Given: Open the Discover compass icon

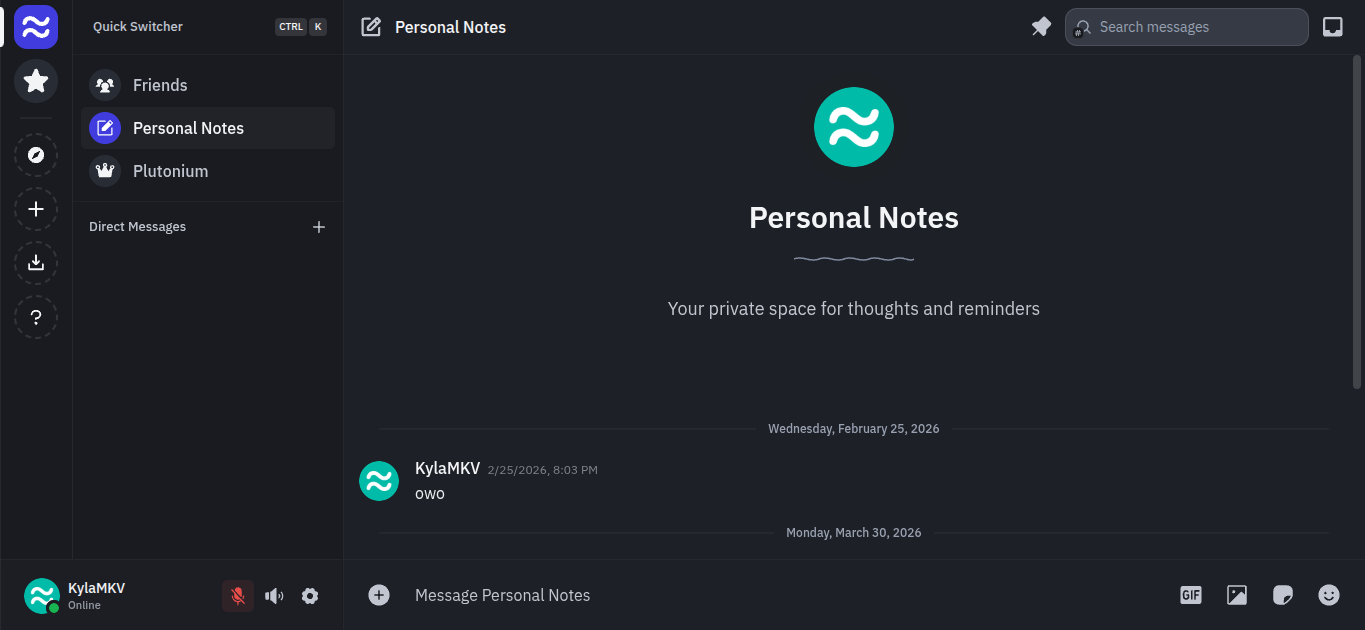Looking at the screenshot, I should click(x=36, y=155).
